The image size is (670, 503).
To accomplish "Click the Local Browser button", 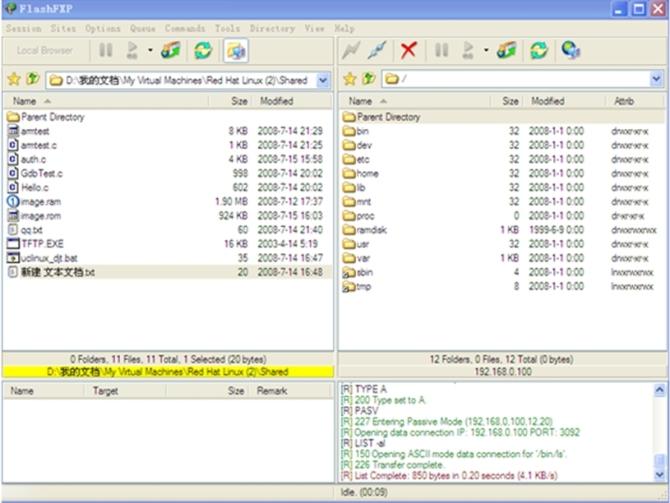I will pyautogui.click(x=45, y=50).
